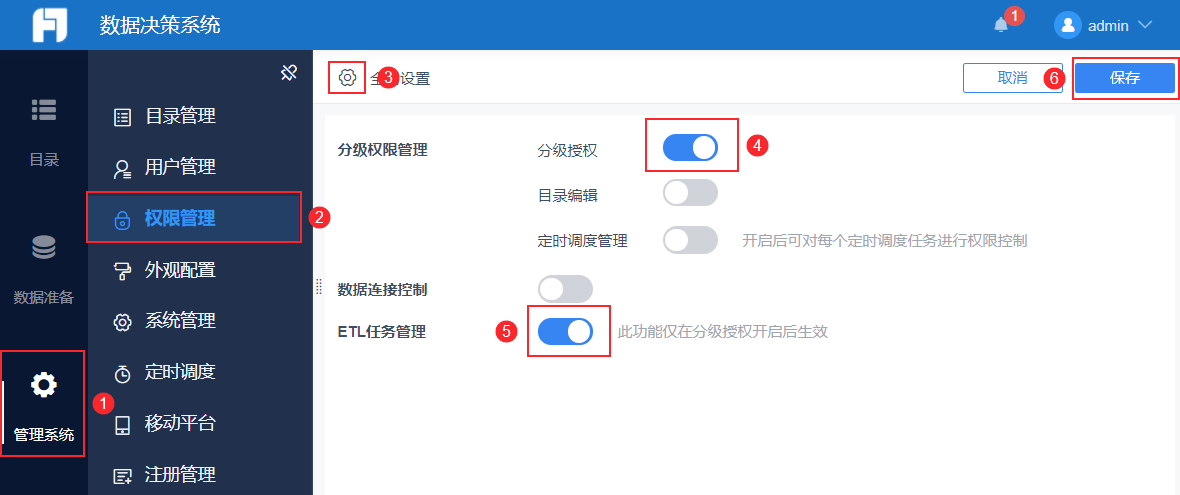The image size is (1180, 495).
Task: Click the sidebar resize drag handle
Action: [319, 286]
